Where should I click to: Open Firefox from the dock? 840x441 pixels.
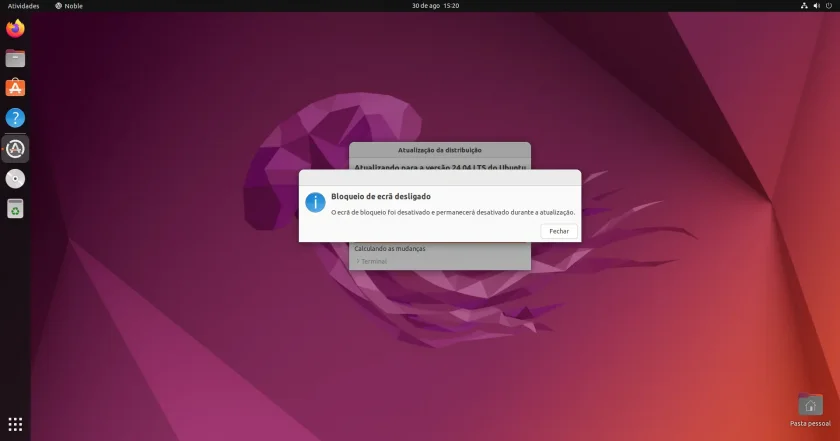(15, 28)
